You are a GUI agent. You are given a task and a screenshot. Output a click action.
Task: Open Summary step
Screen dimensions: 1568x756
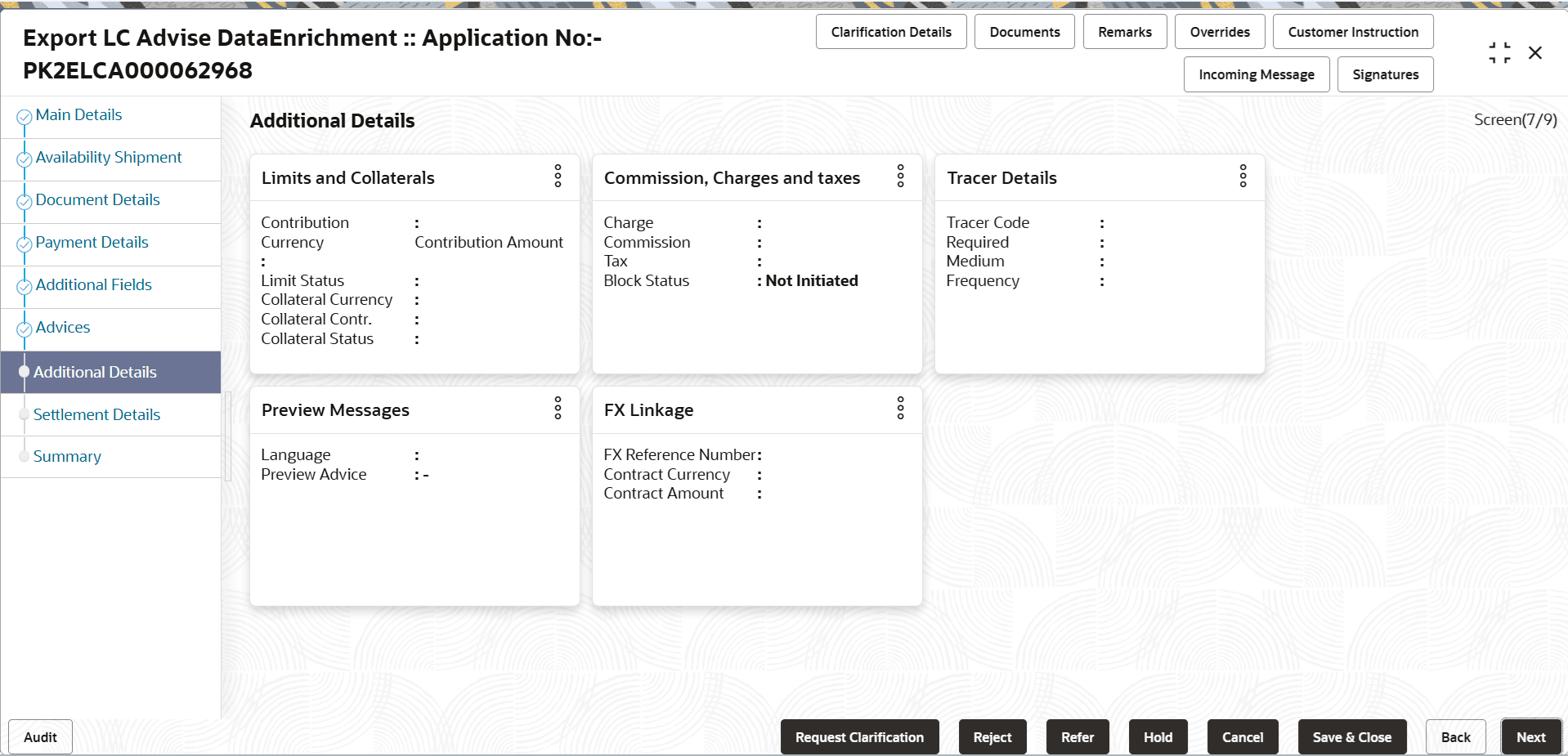[x=67, y=457]
